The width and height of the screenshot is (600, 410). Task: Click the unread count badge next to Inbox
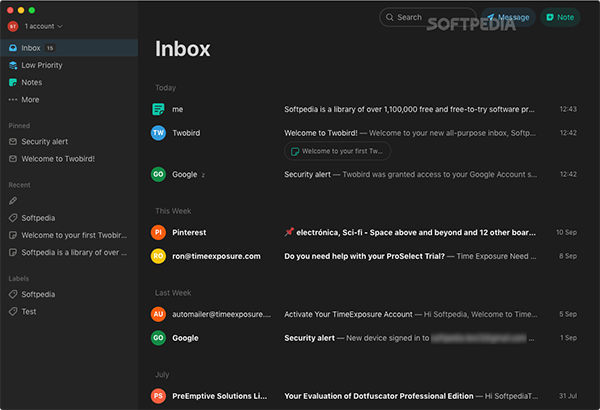(x=50, y=48)
